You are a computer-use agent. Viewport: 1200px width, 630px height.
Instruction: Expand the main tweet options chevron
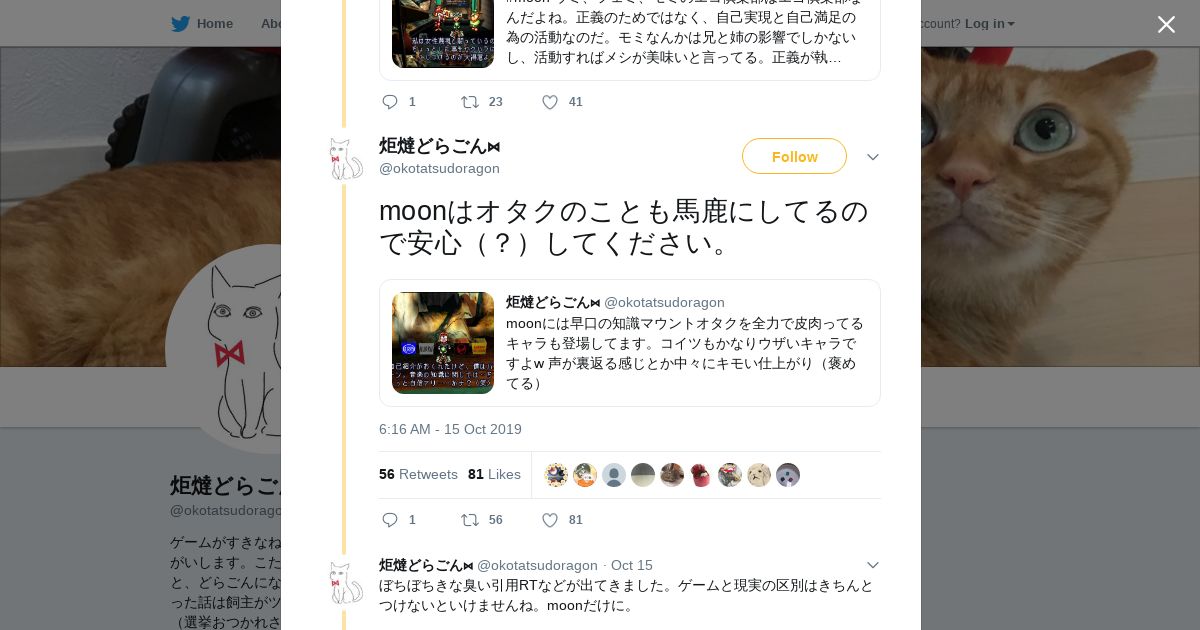click(872, 157)
